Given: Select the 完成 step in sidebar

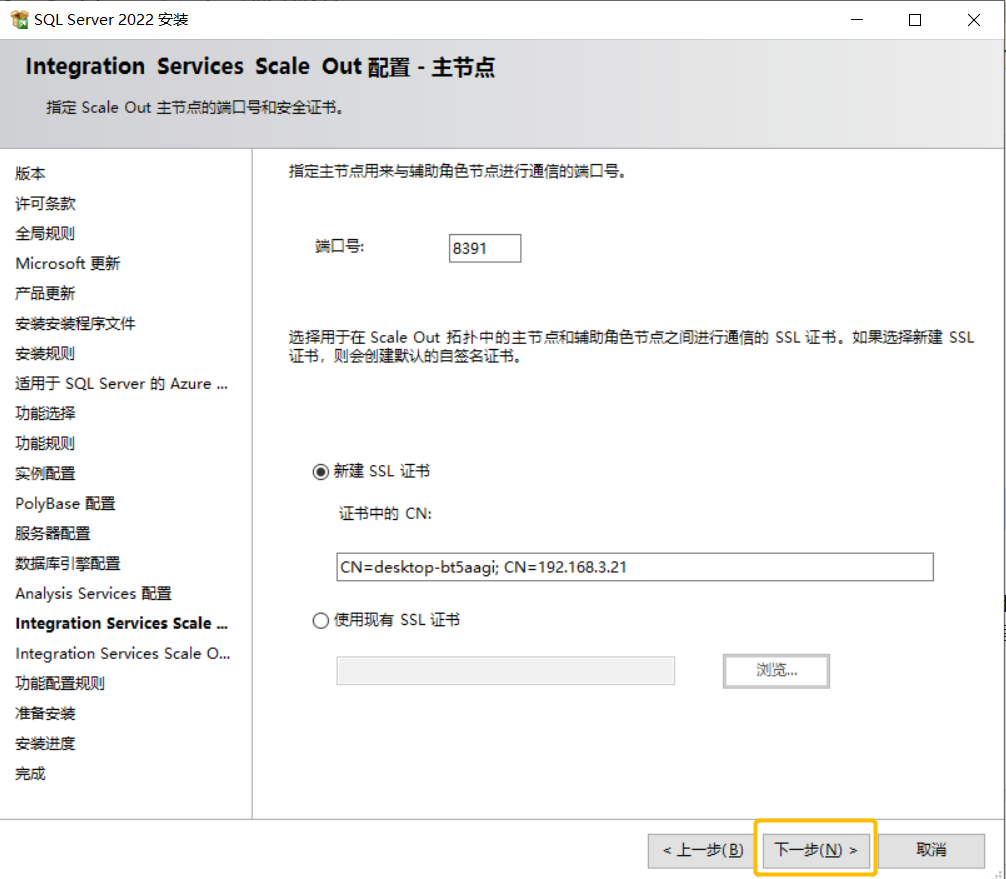Looking at the screenshot, I should [30, 774].
